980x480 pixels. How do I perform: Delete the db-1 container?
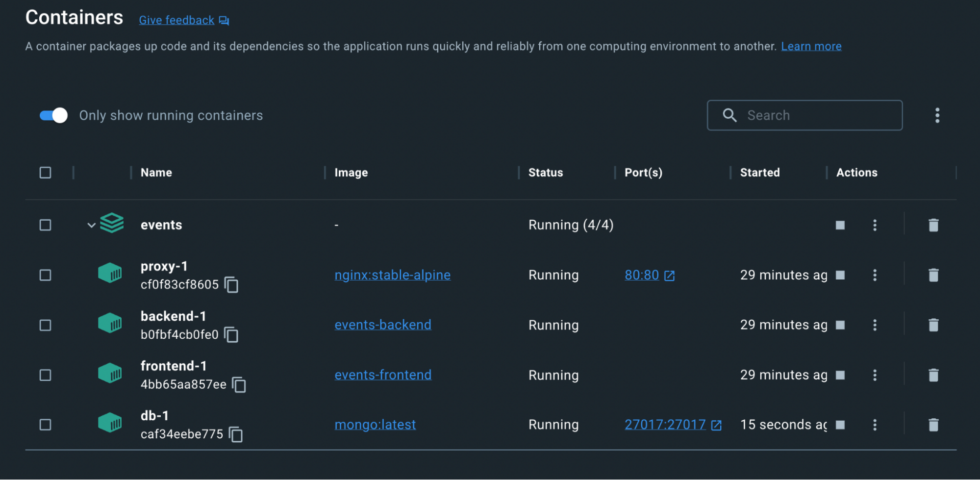click(933, 425)
